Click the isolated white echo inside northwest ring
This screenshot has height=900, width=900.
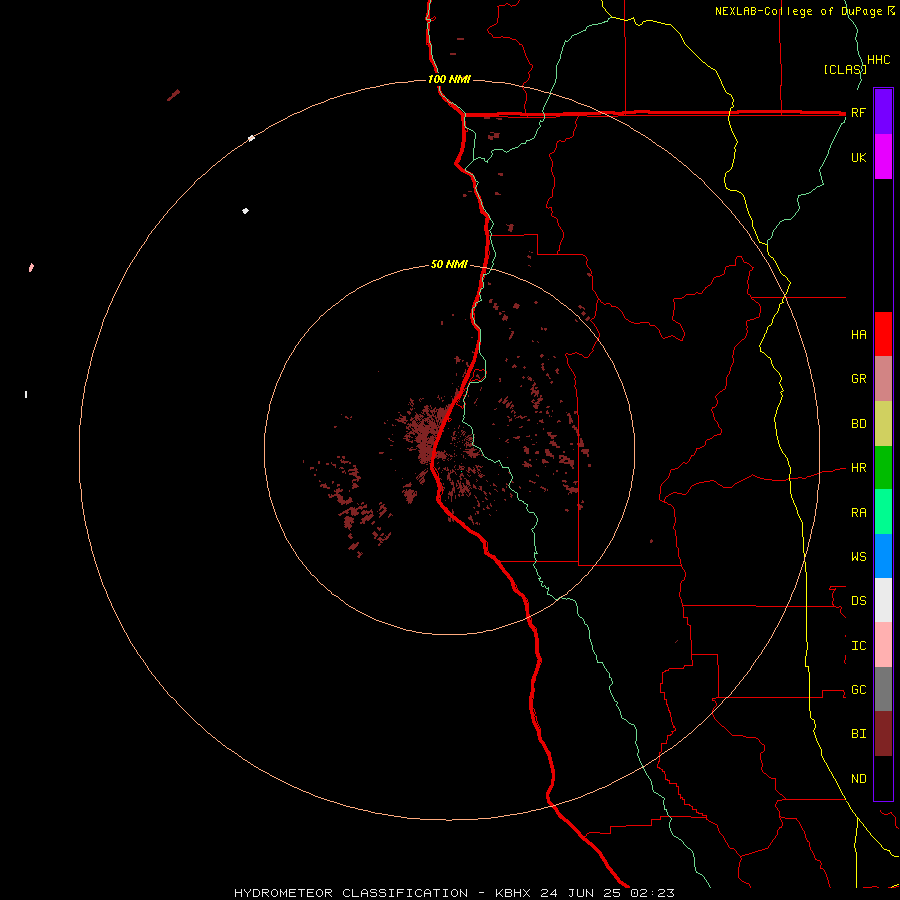(246, 211)
